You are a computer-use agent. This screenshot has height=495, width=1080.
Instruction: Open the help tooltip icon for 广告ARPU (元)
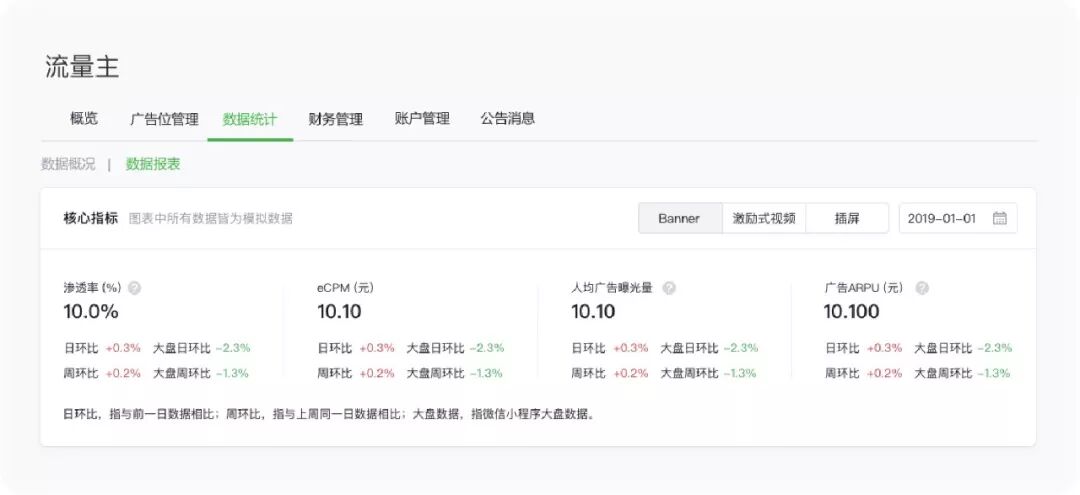click(x=922, y=288)
